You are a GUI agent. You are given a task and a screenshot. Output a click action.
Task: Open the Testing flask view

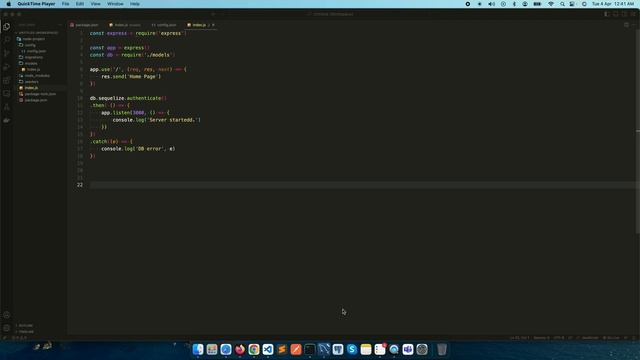coord(7,107)
